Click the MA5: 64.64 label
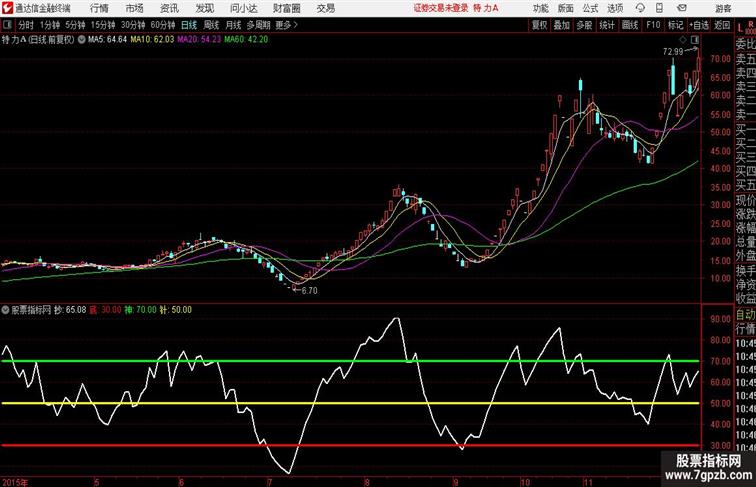Screen dimensions: 756x487 pyautogui.click(x=108, y=40)
